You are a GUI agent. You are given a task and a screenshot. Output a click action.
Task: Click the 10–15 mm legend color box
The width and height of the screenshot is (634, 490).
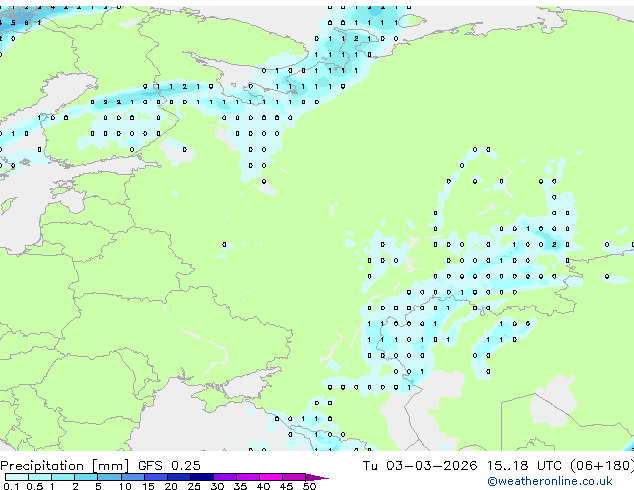[133, 477]
